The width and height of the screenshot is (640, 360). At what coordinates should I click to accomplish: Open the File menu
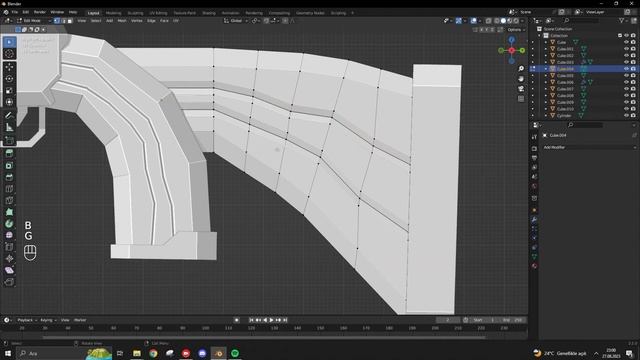click(x=15, y=12)
